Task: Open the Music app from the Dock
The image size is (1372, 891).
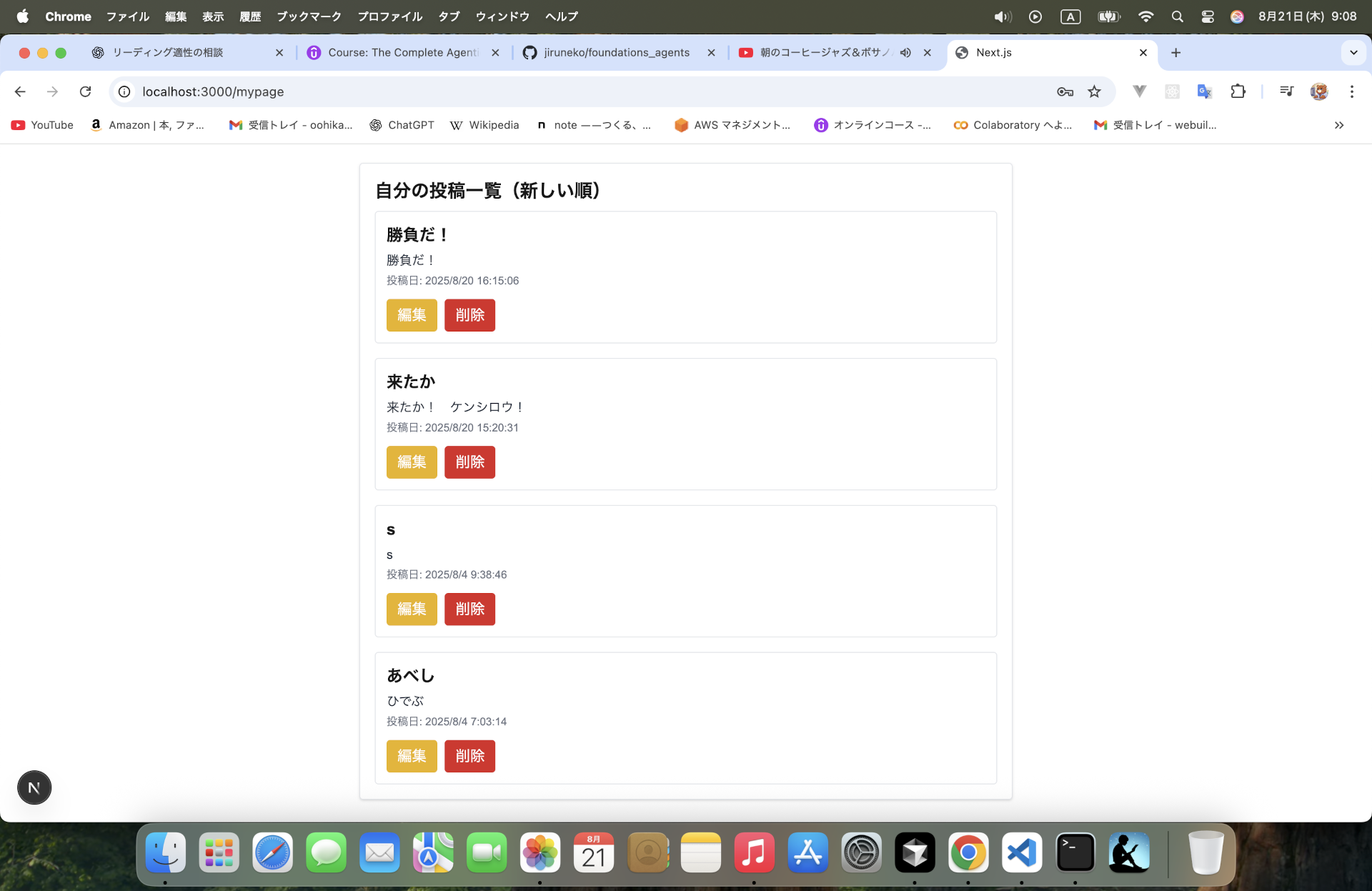Action: pos(755,852)
